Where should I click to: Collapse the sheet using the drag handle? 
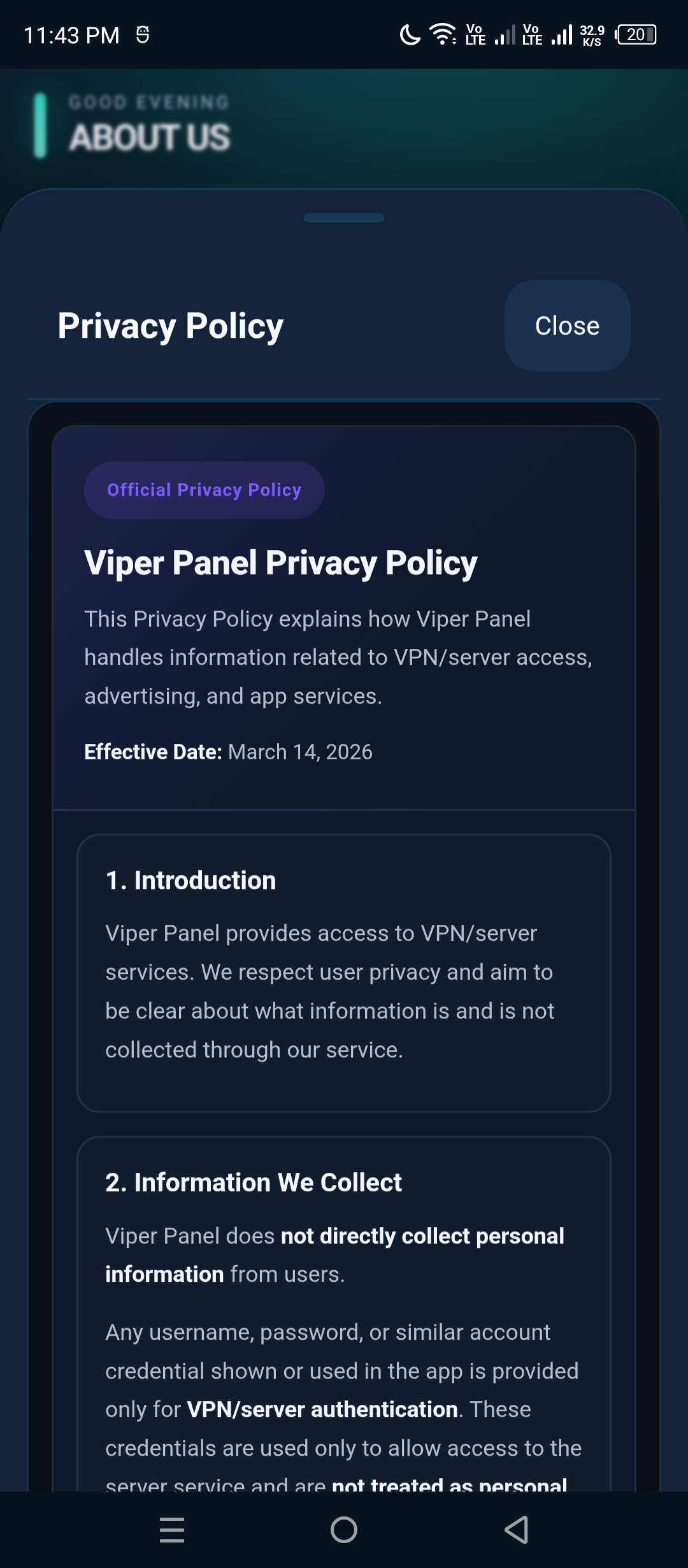click(x=344, y=218)
